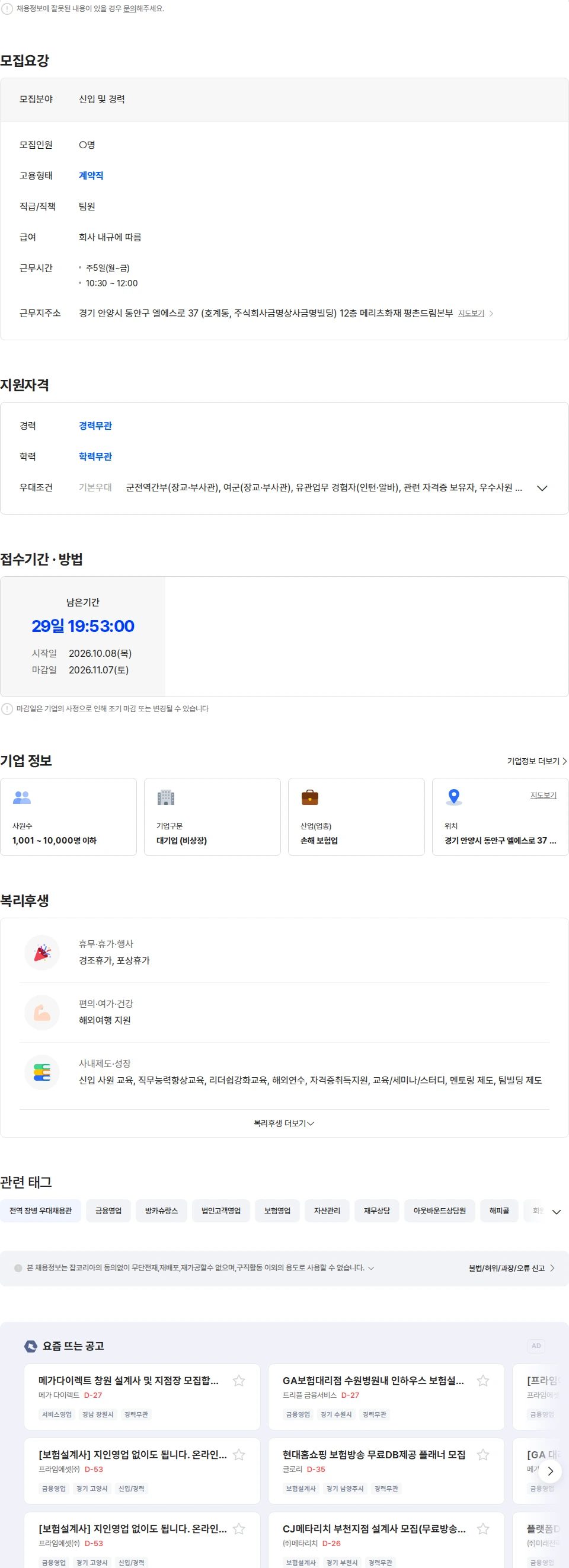
Task: Click the remaining time 29일 countdown
Action: 83,627
